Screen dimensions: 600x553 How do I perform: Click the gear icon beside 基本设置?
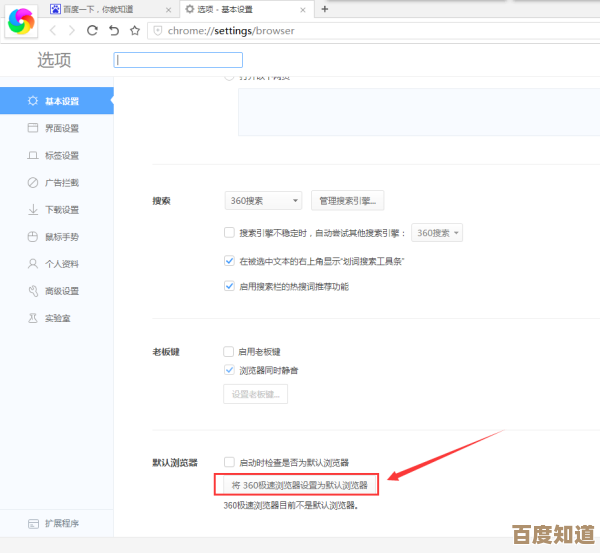point(33,101)
